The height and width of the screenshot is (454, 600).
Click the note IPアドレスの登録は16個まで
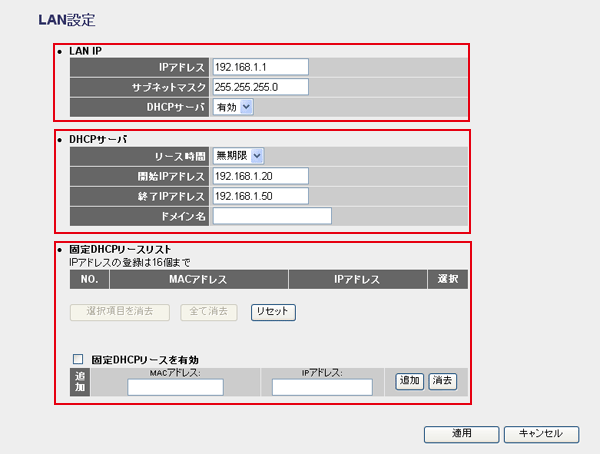tap(130, 263)
